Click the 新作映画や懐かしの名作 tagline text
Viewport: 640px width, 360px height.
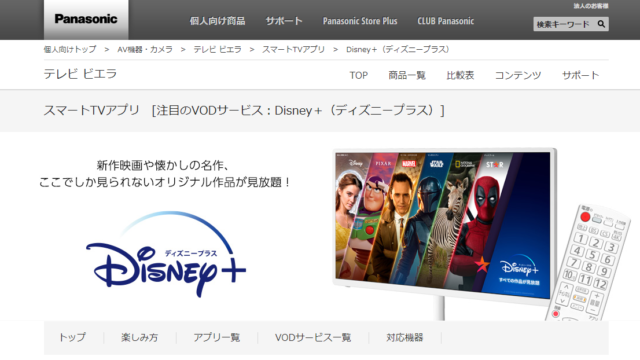[x=164, y=165]
